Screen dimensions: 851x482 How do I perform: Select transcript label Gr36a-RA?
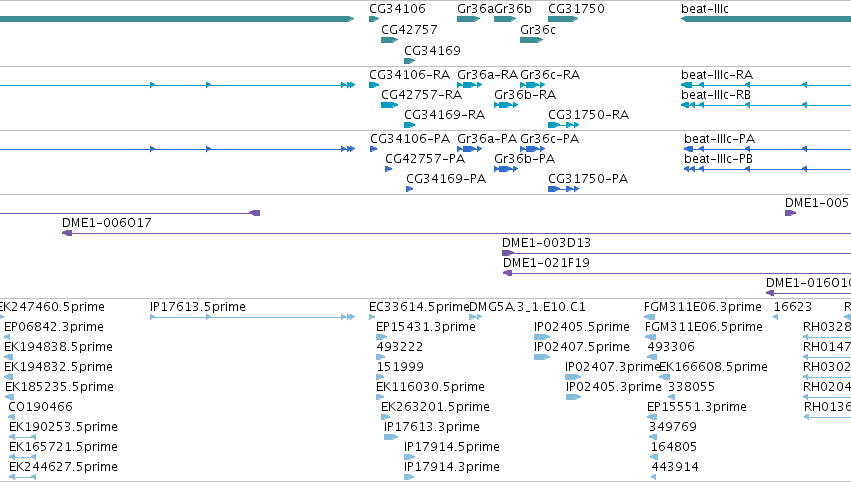point(488,74)
